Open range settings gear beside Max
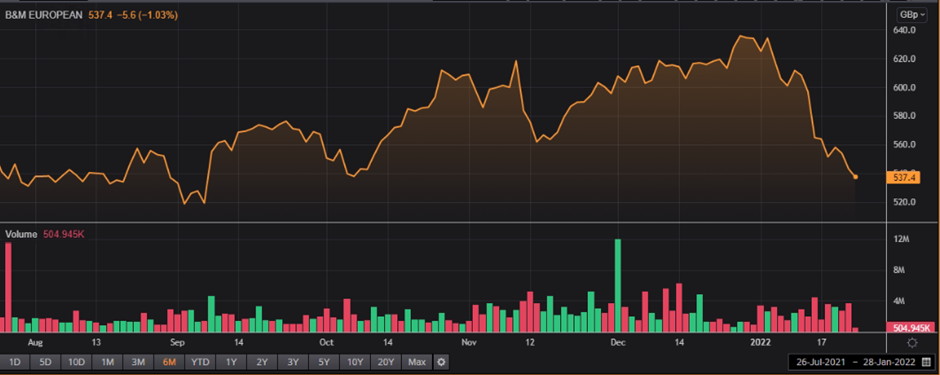The image size is (940, 375). (x=441, y=362)
